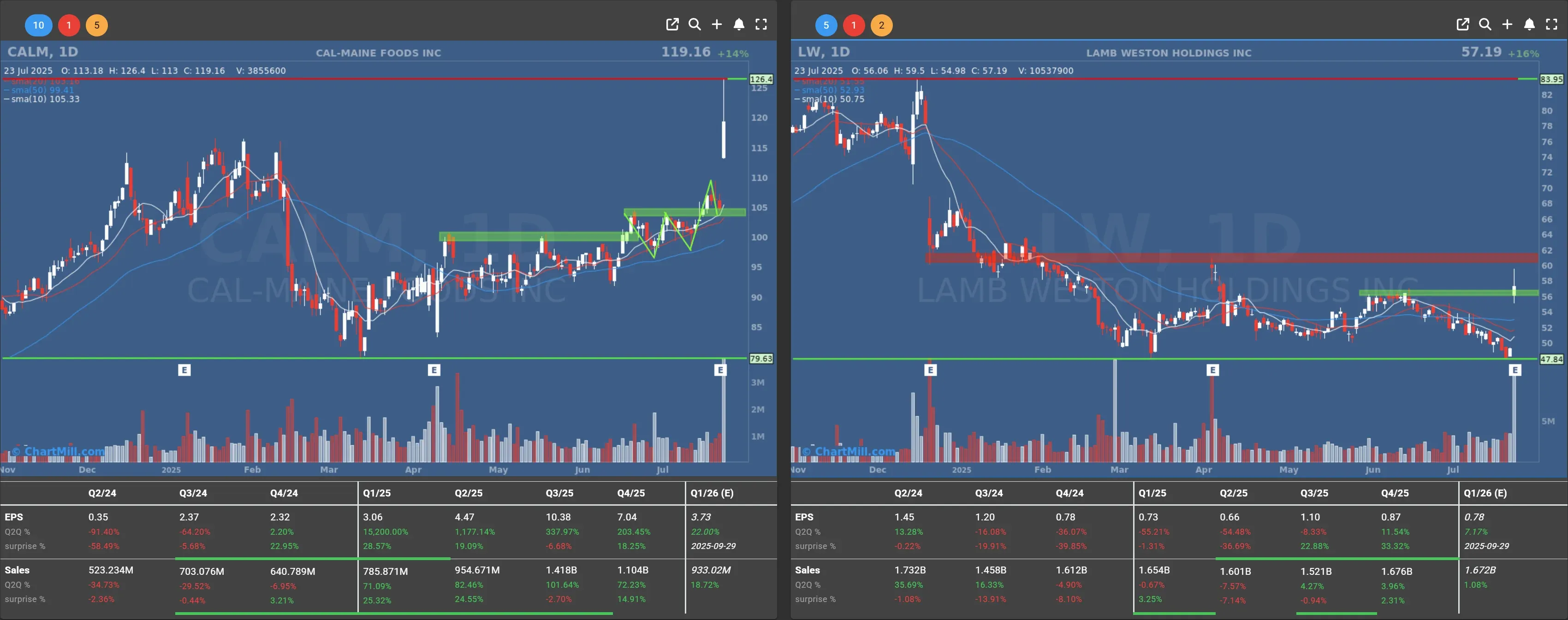Click the LW panel search icon

tap(1485, 24)
